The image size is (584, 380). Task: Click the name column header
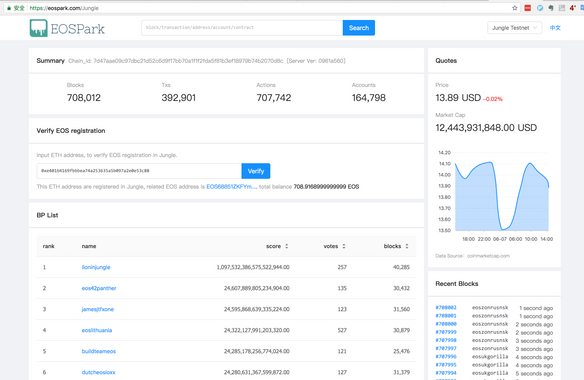pos(89,246)
